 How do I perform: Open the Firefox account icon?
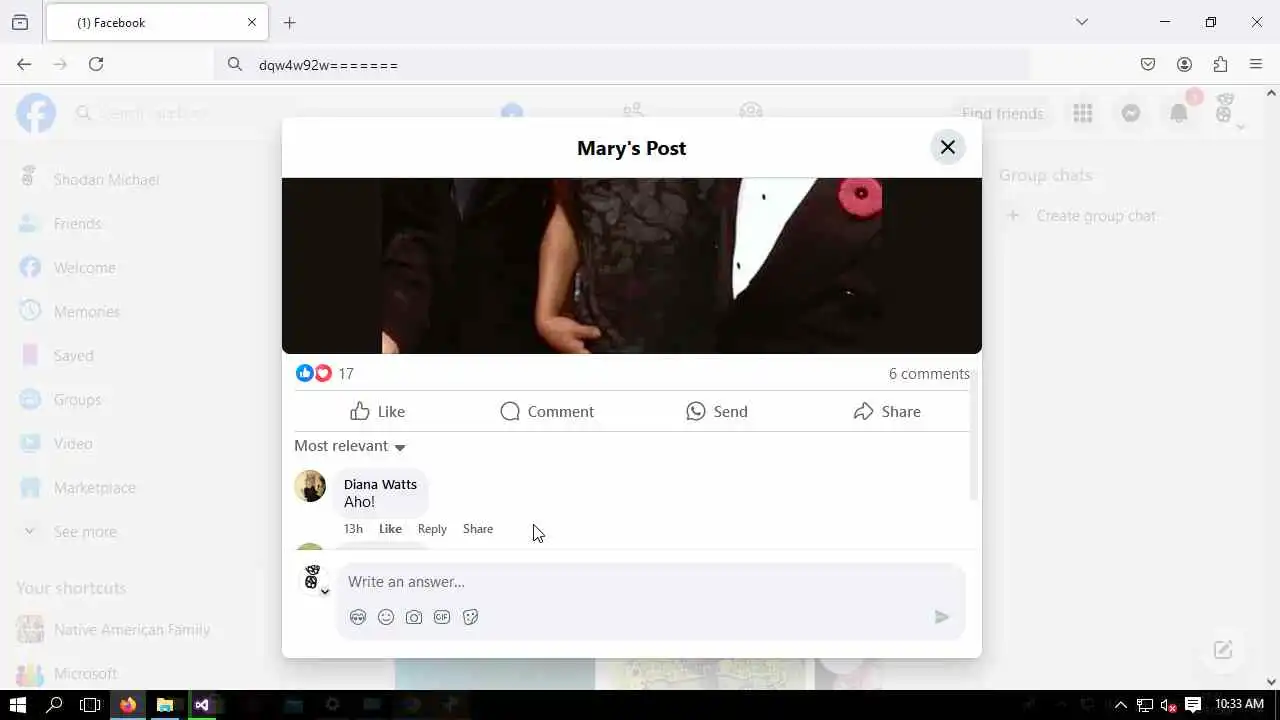click(x=1184, y=64)
